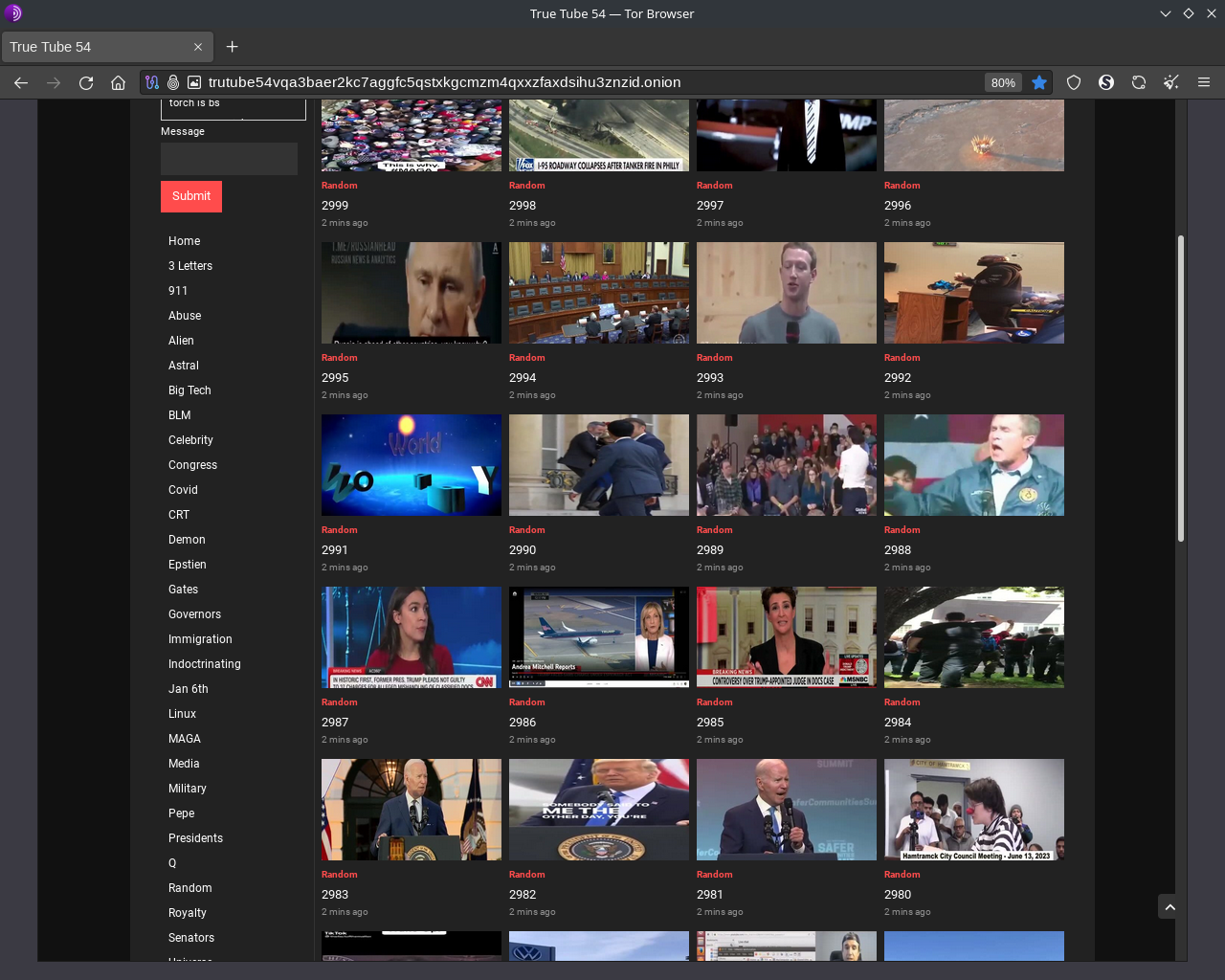The image size is (1225, 980).
Task: Open the Astral category
Action: [x=184, y=366]
